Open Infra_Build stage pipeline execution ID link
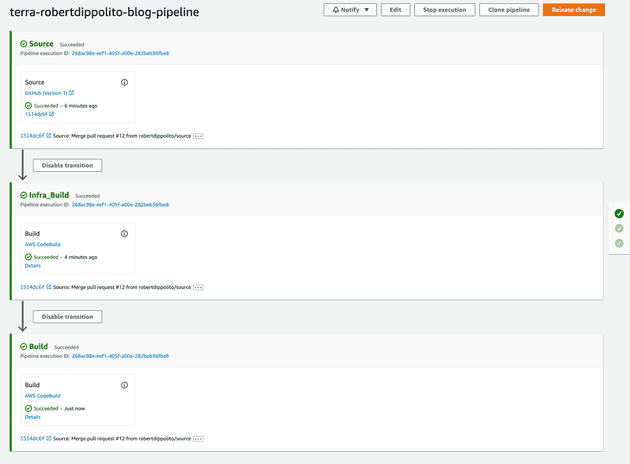The width and height of the screenshot is (630, 464). pos(120,204)
